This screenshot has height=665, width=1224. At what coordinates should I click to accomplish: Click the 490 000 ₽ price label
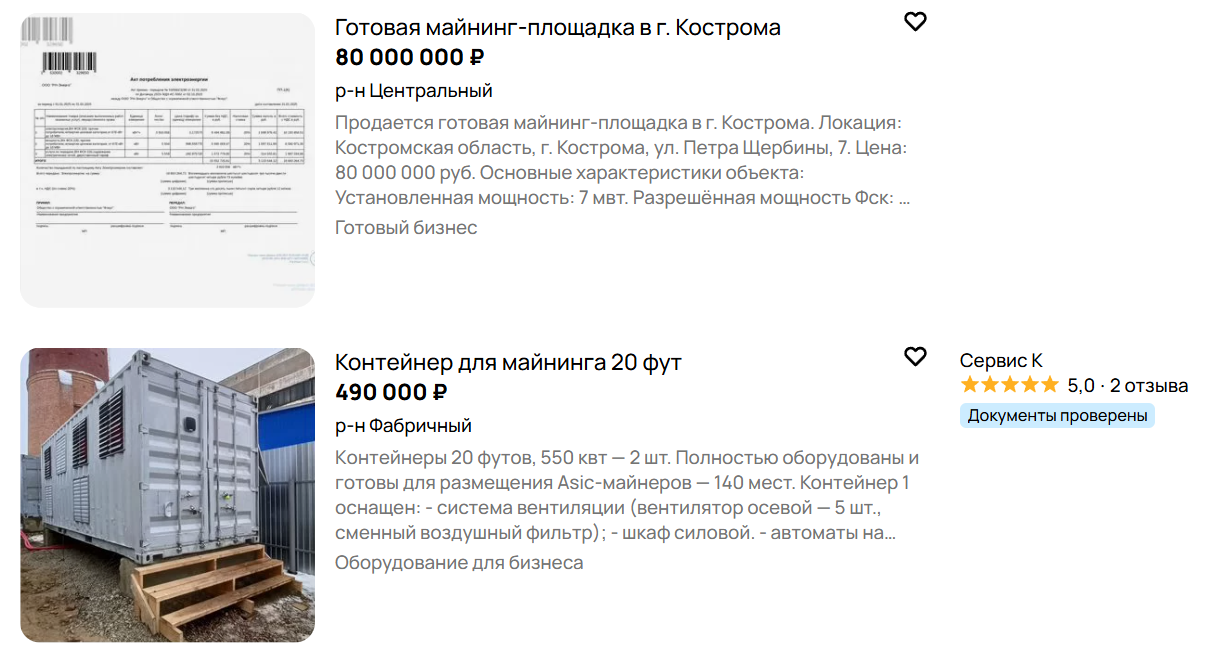pyautogui.click(x=391, y=392)
